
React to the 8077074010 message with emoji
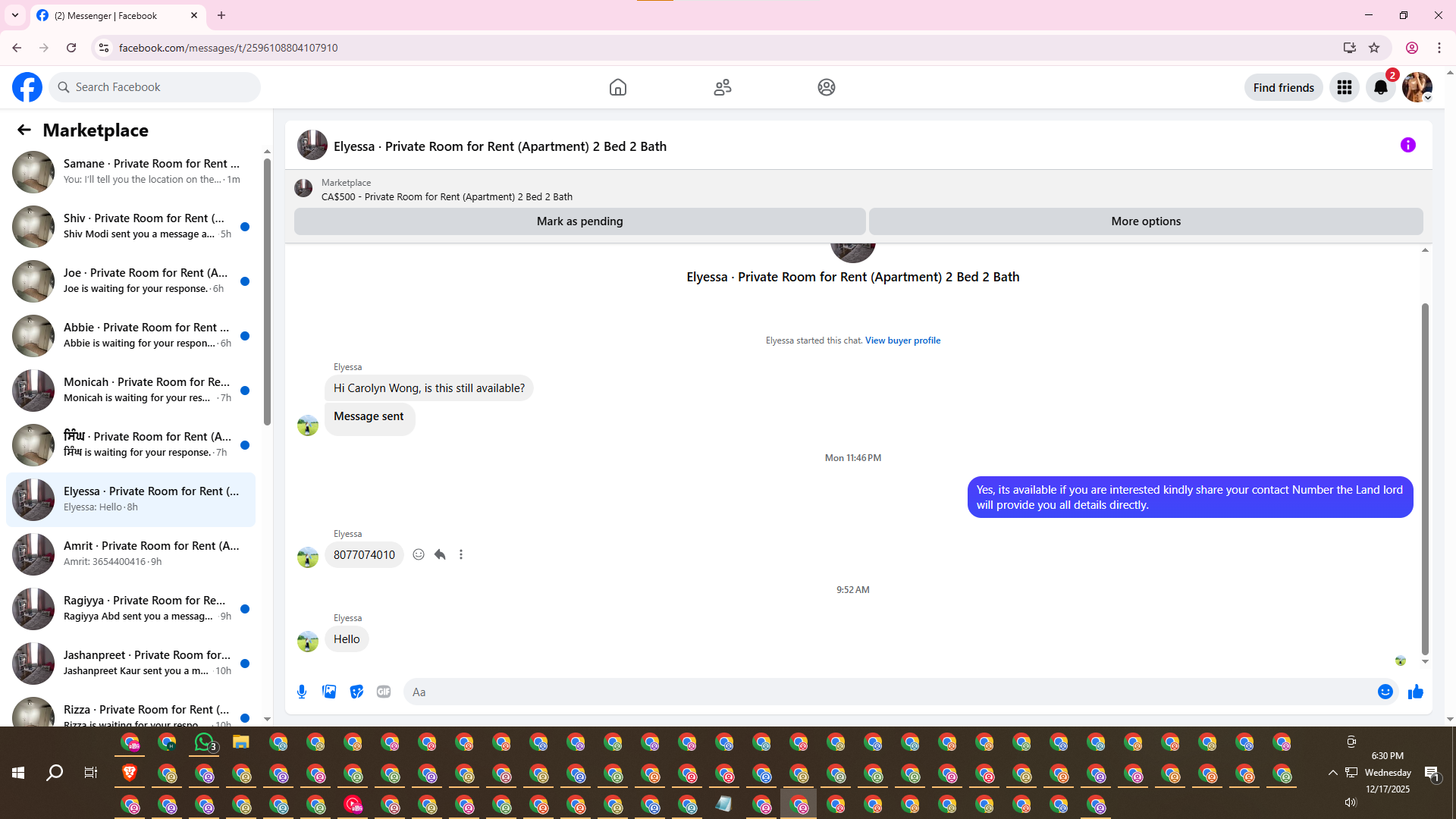pyautogui.click(x=419, y=554)
